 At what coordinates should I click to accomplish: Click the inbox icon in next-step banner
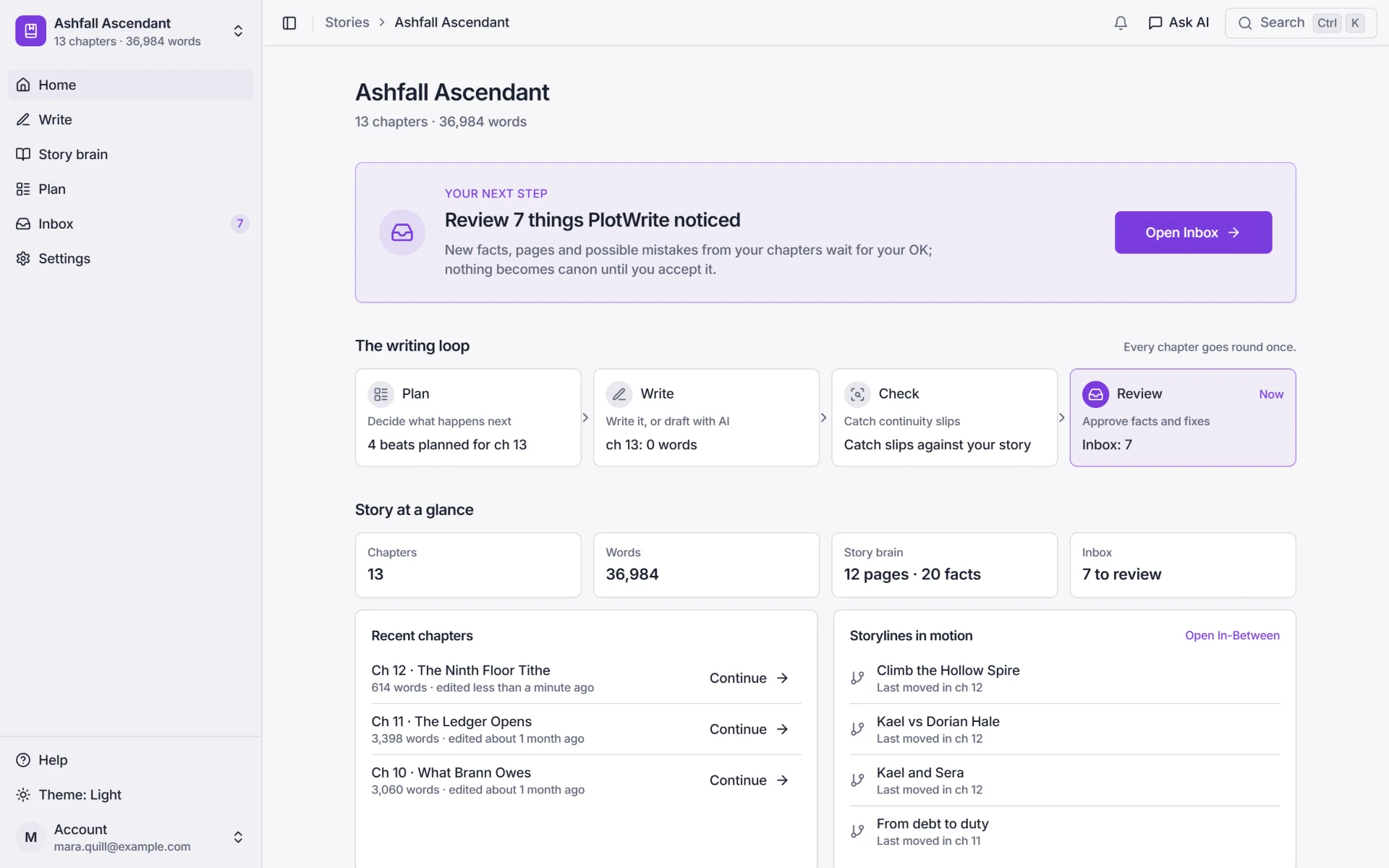point(402,232)
